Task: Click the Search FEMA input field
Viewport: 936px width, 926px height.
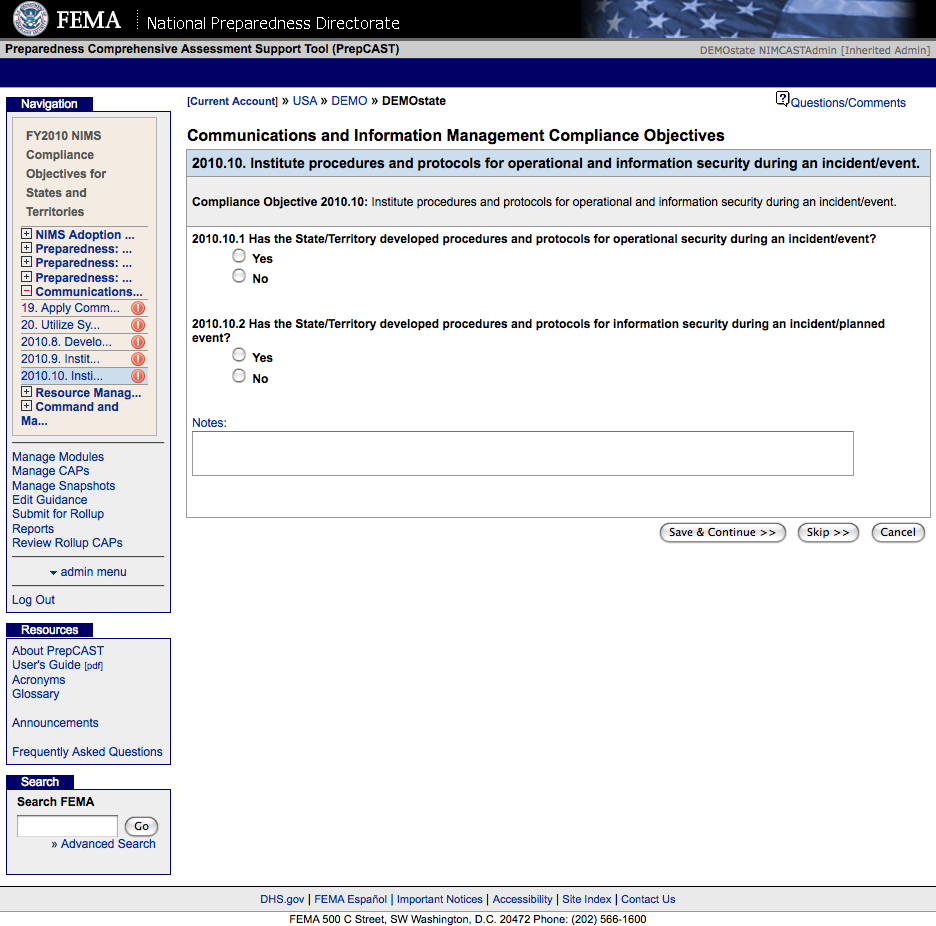Action: click(x=67, y=826)
